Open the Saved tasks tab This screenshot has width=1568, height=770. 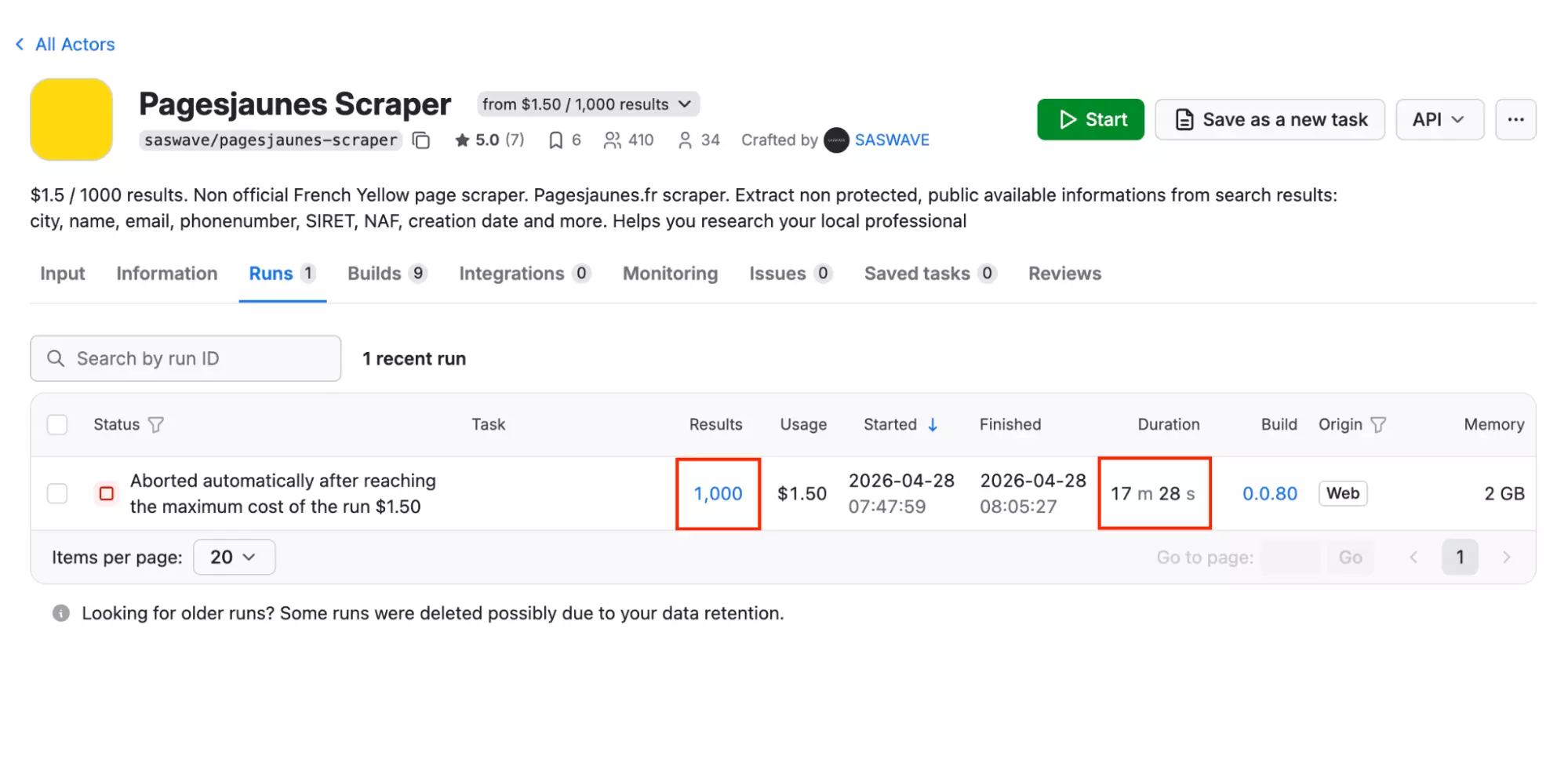click(930, 274)
